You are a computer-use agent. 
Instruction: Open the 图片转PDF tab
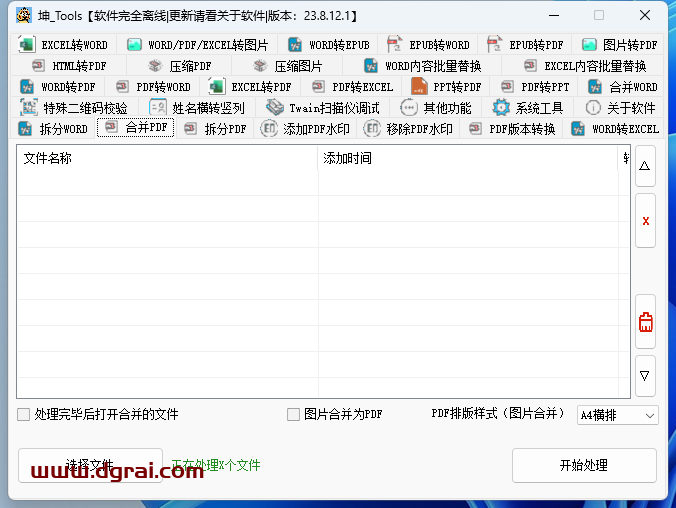[x=619, y=45]
